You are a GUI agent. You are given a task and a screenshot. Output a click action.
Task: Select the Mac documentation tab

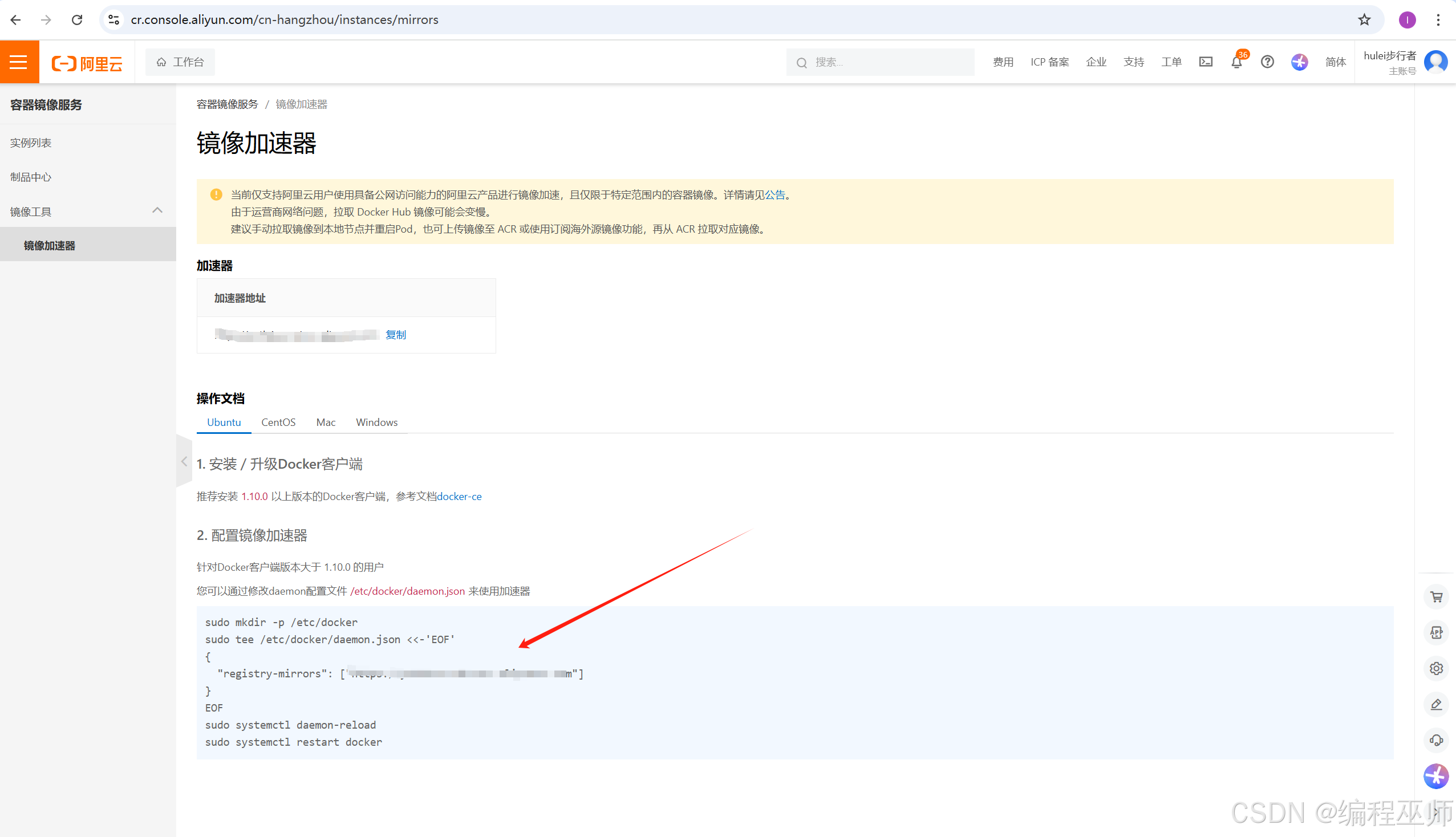point(325,422)
